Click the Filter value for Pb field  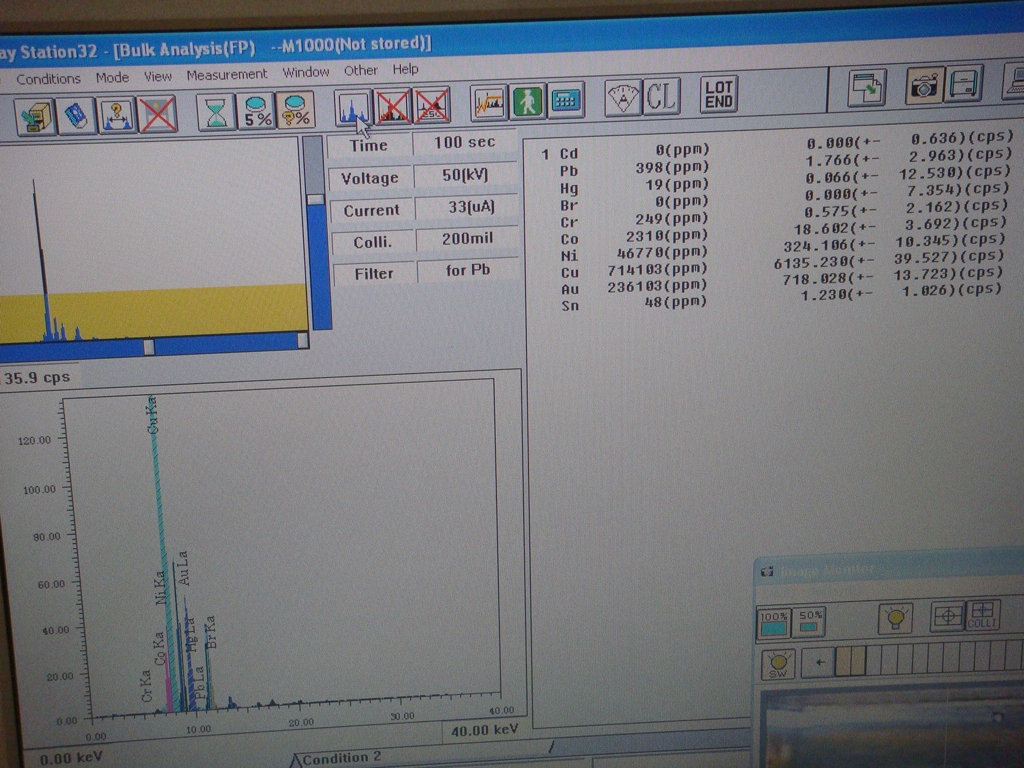pyautogui.click(x=468, y=270)
